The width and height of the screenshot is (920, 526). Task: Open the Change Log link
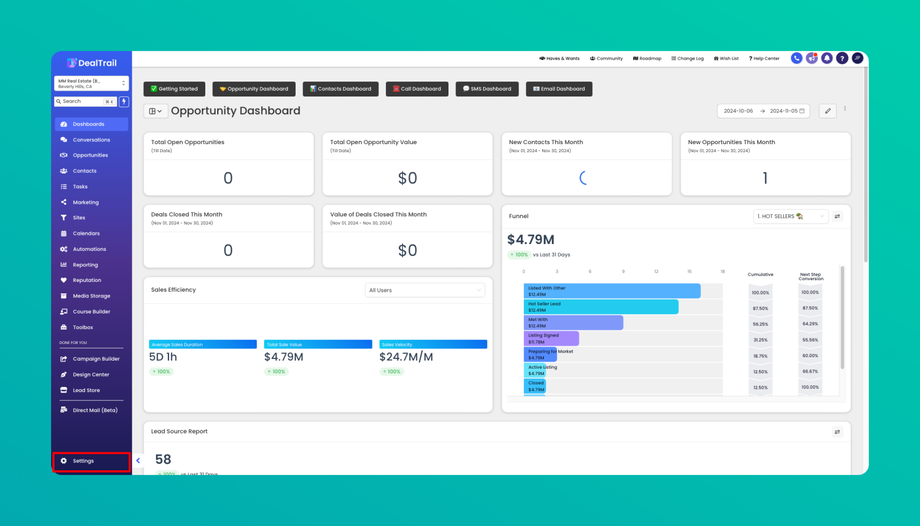click(x=687, y=59)
